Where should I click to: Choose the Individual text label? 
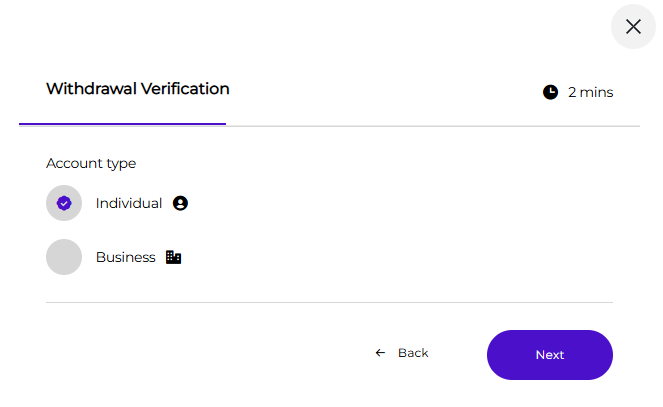(x=129, y=203)
